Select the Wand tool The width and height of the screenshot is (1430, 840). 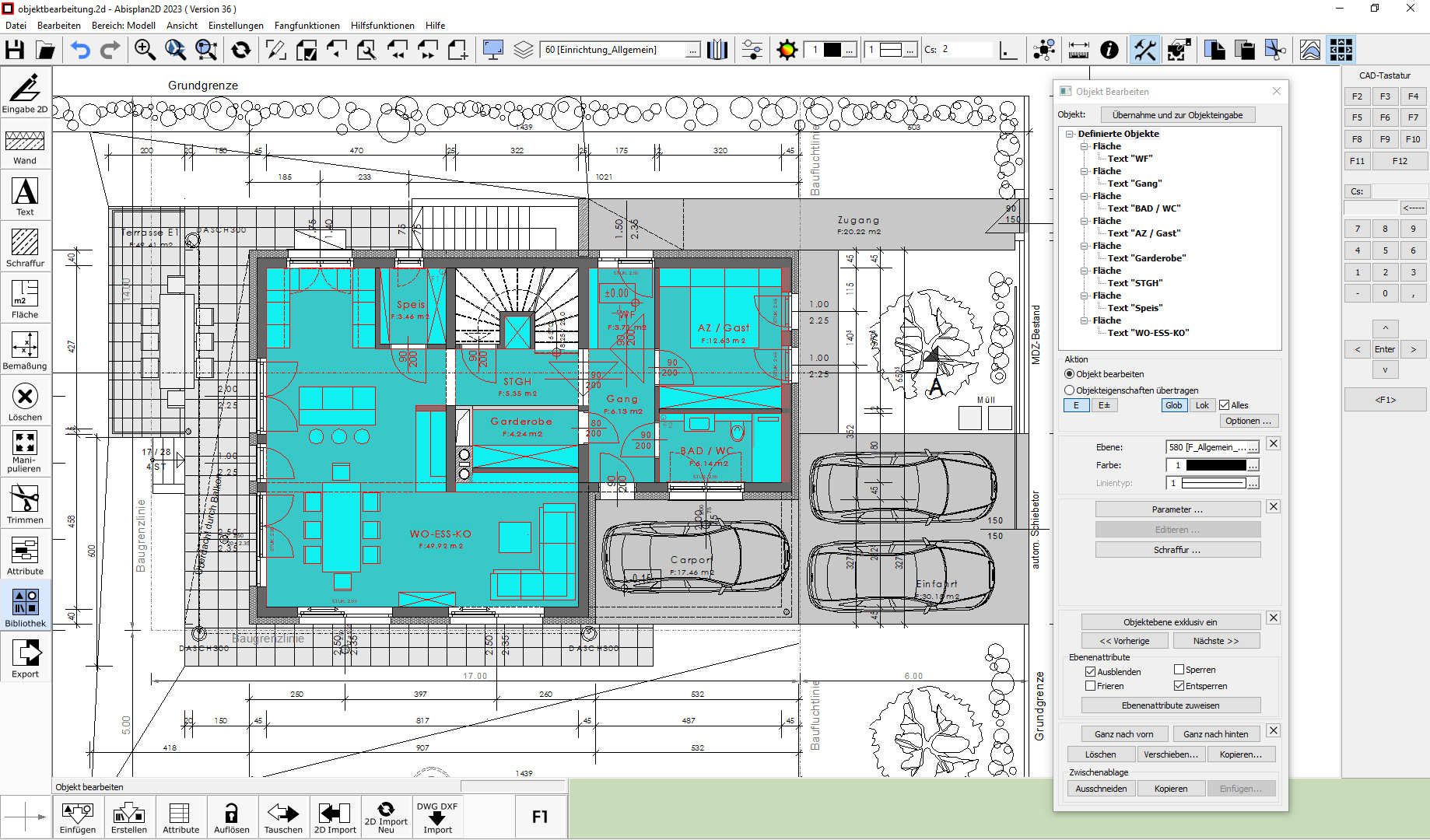(x=25, y=145)
